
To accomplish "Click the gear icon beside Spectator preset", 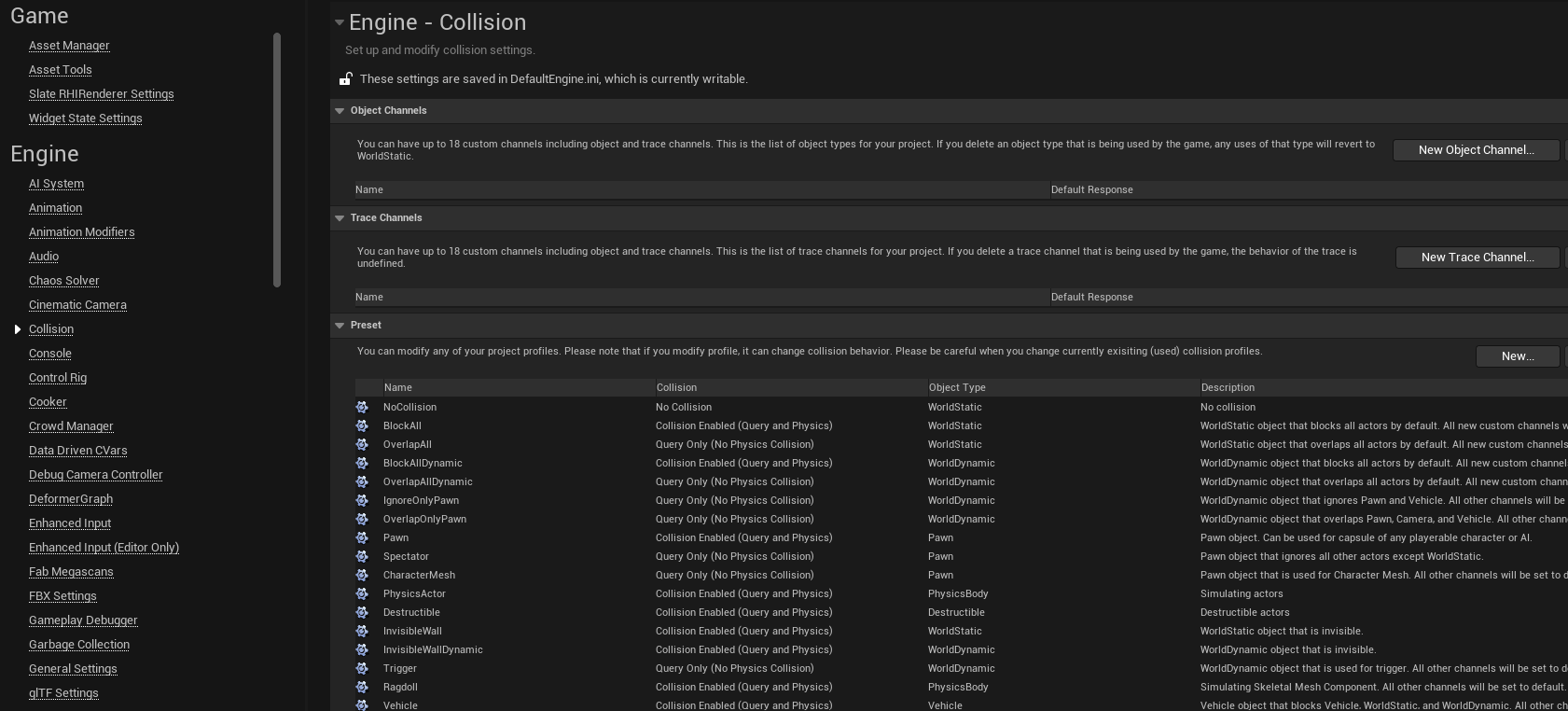I will pos(362,556).
